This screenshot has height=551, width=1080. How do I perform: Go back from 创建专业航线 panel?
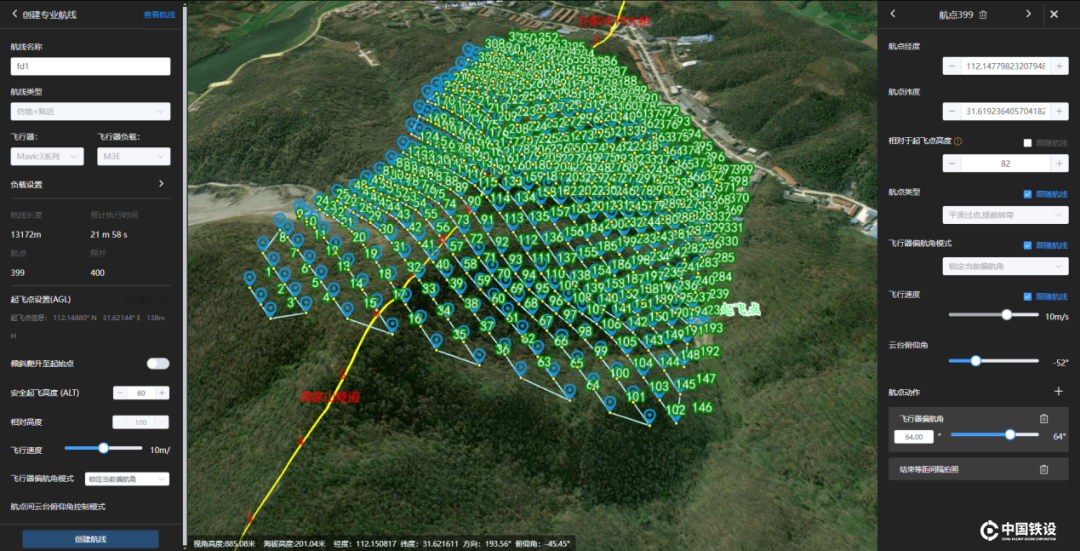tap(14, 15)
